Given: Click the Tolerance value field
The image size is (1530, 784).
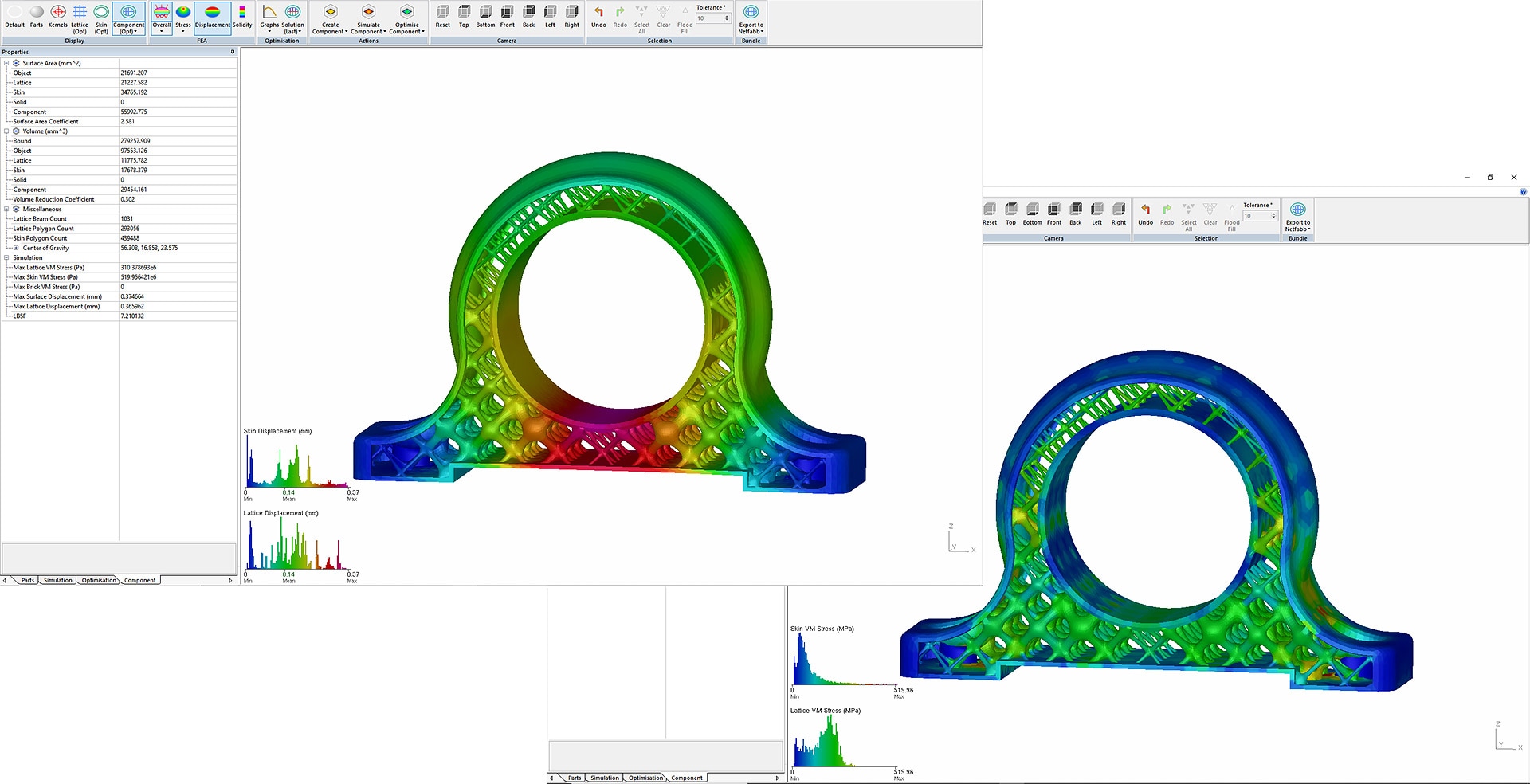Looking at the screenshot, I should click(x=708, y=18).
